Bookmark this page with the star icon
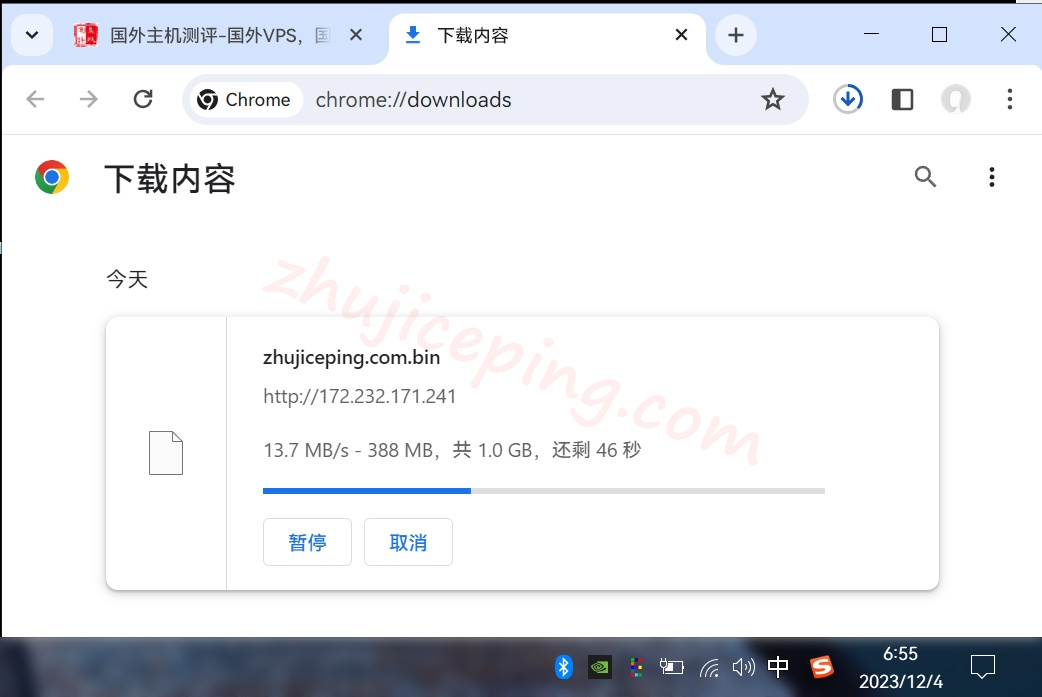The height and width of the screenshot is (697, 1042). click(x=772, y=99)
